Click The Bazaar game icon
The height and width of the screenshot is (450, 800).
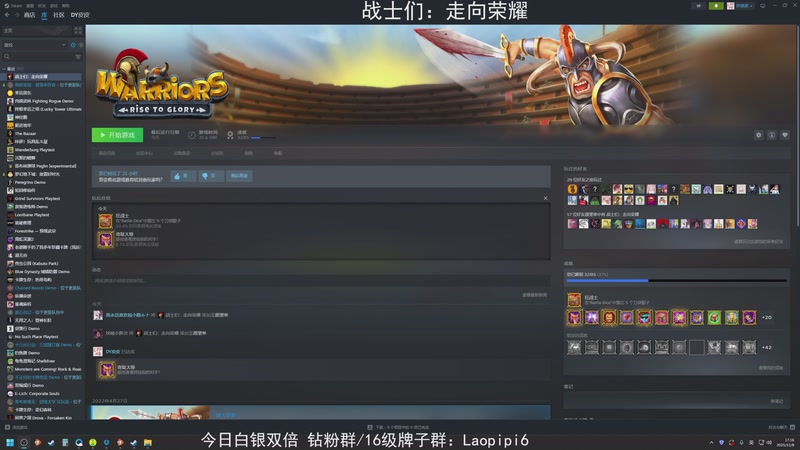click(10, 134)
